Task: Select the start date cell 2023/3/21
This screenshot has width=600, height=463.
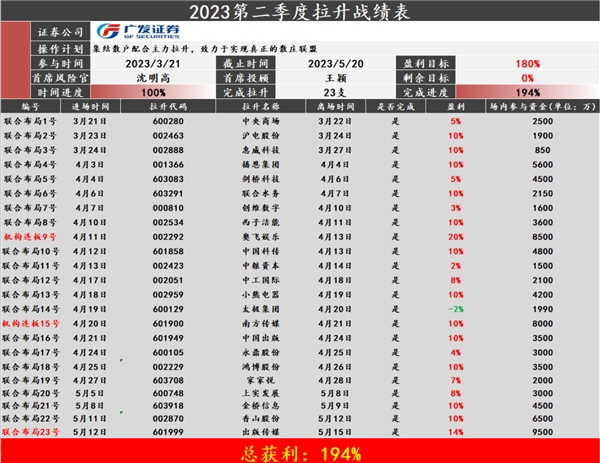Action: tap(153, 64)
